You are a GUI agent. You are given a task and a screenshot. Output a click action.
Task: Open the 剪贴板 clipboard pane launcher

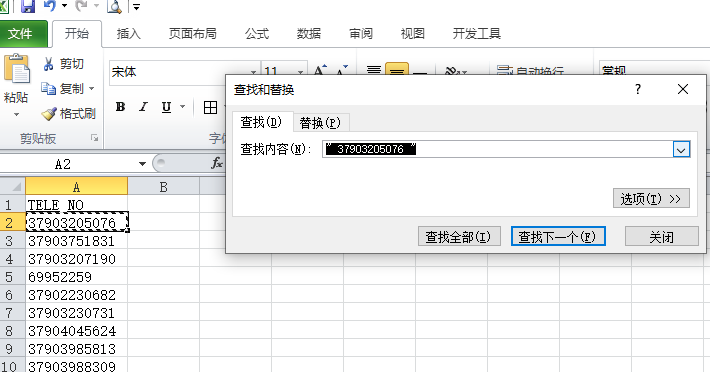94,138
